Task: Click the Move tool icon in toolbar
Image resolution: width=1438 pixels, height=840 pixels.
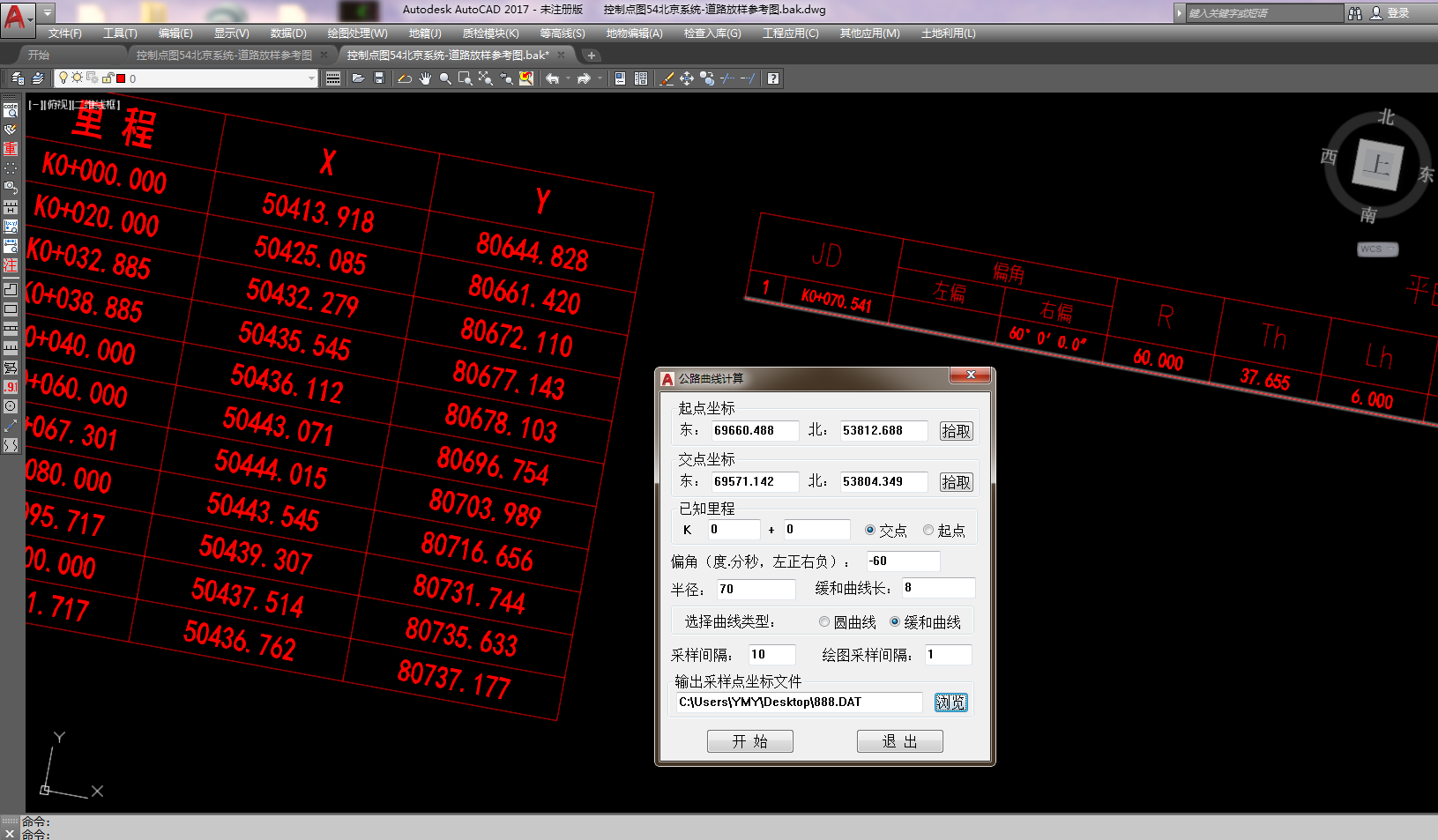Action: click(x=687, y=78)
